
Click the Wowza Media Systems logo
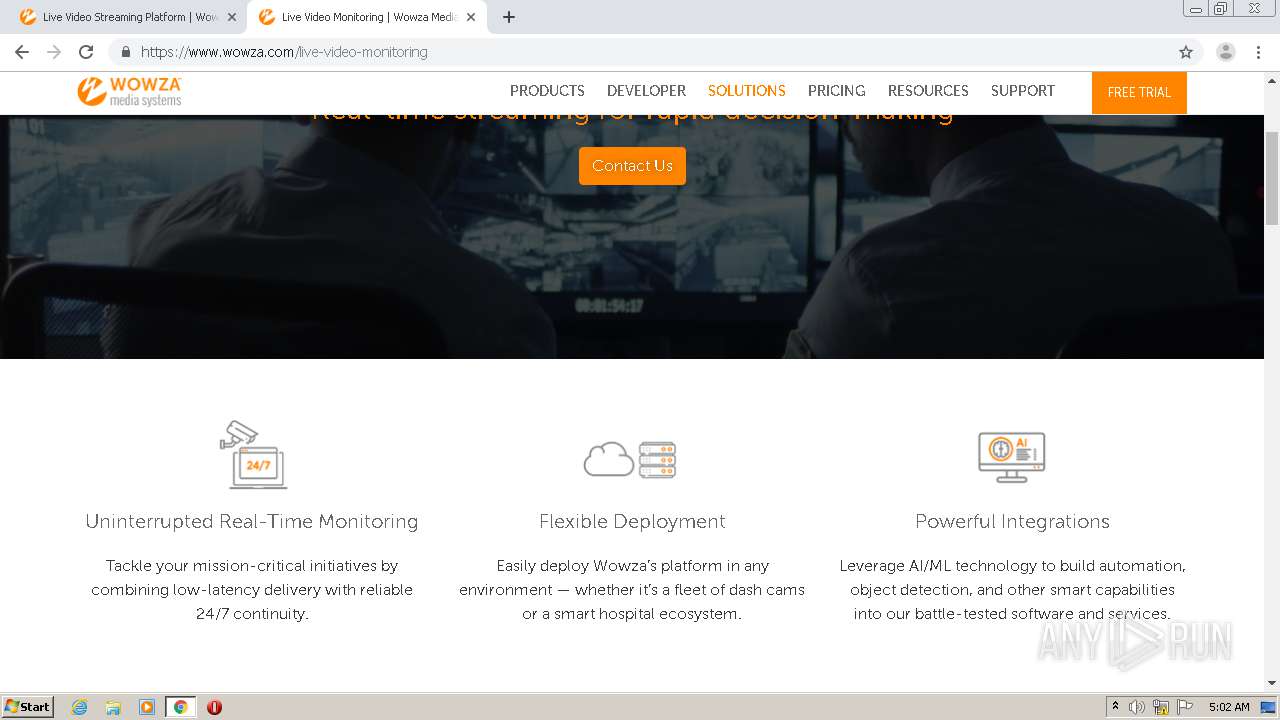pos(129,91)
